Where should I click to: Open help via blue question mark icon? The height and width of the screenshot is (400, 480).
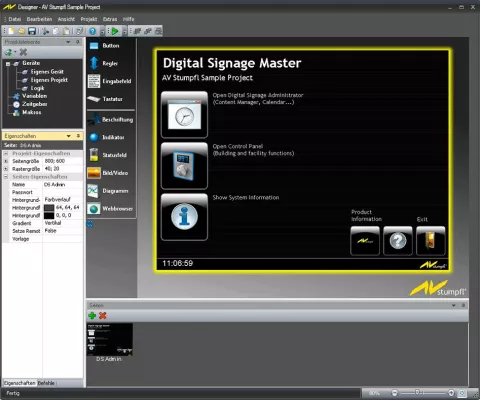click(x=93, y=31)
